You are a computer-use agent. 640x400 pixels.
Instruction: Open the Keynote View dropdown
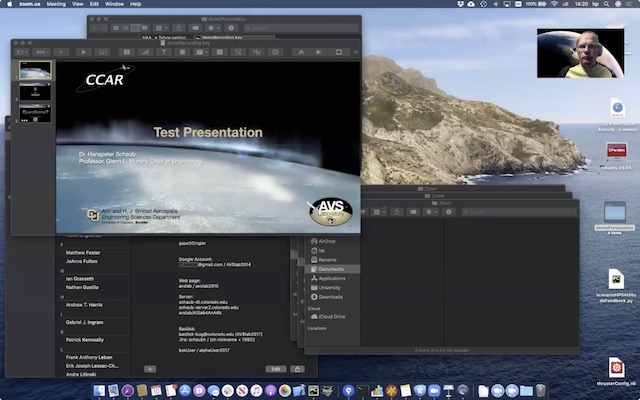pos(22,52)
